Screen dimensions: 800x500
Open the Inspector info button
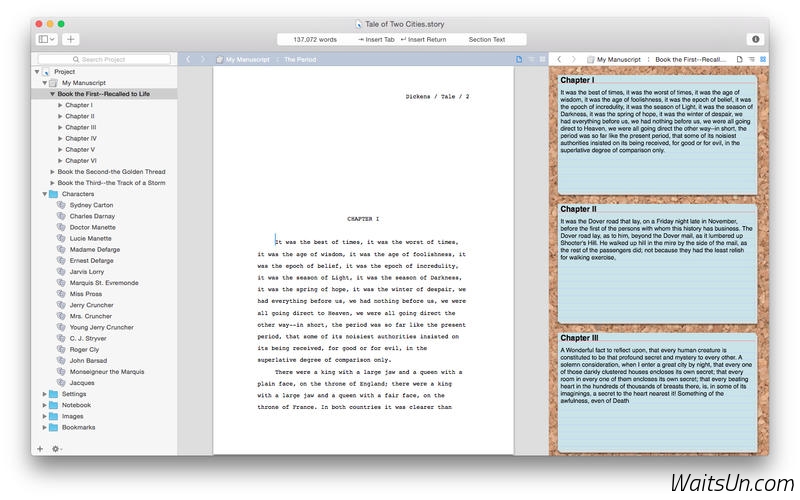click(x=756, y=39)
